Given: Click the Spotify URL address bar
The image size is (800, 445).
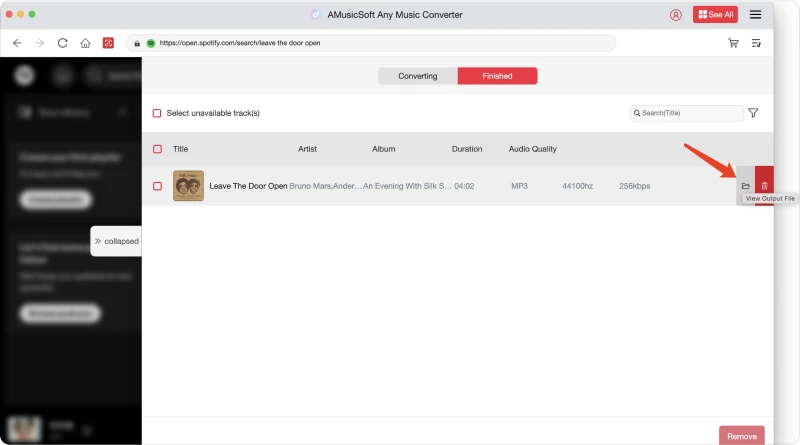Looking at the screenshot, I should 371,43.
